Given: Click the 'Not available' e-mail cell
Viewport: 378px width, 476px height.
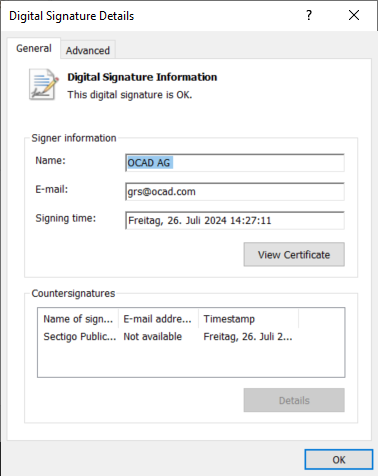Looking at the screenshot, I should point(153,337).
